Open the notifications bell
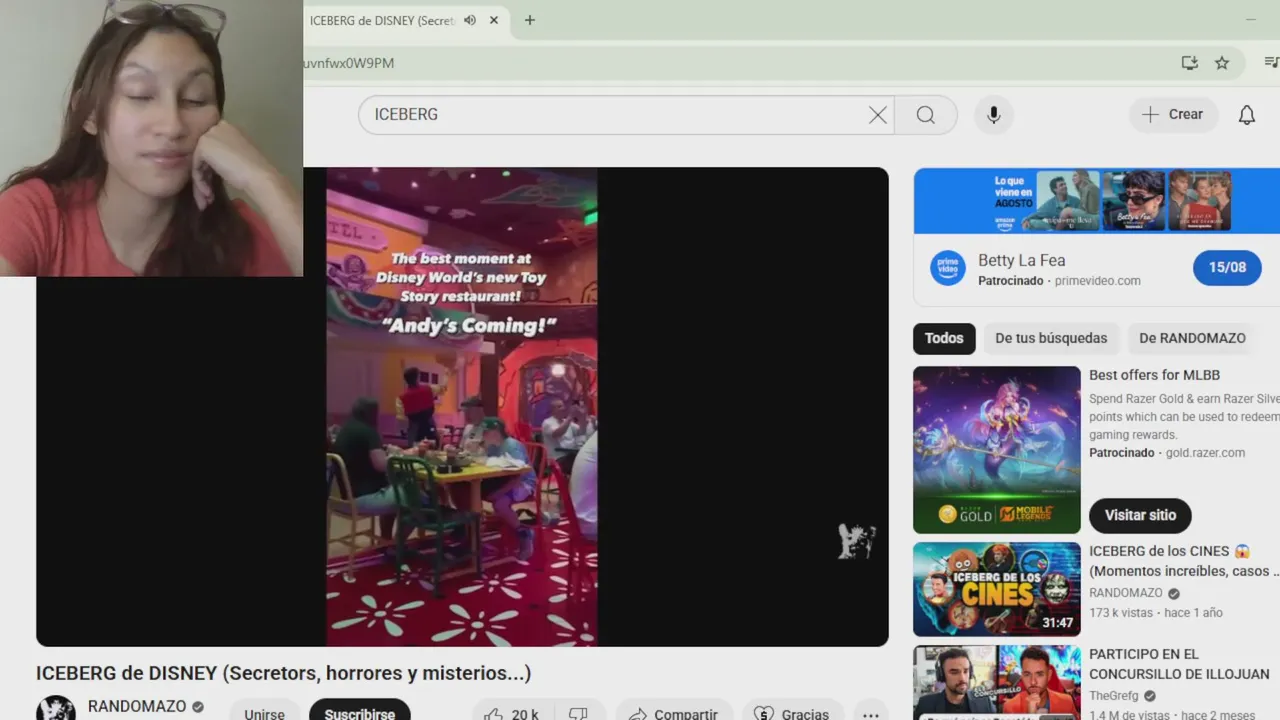The height and width of the screenshot is (720, 1280). tap(1247, 115)
